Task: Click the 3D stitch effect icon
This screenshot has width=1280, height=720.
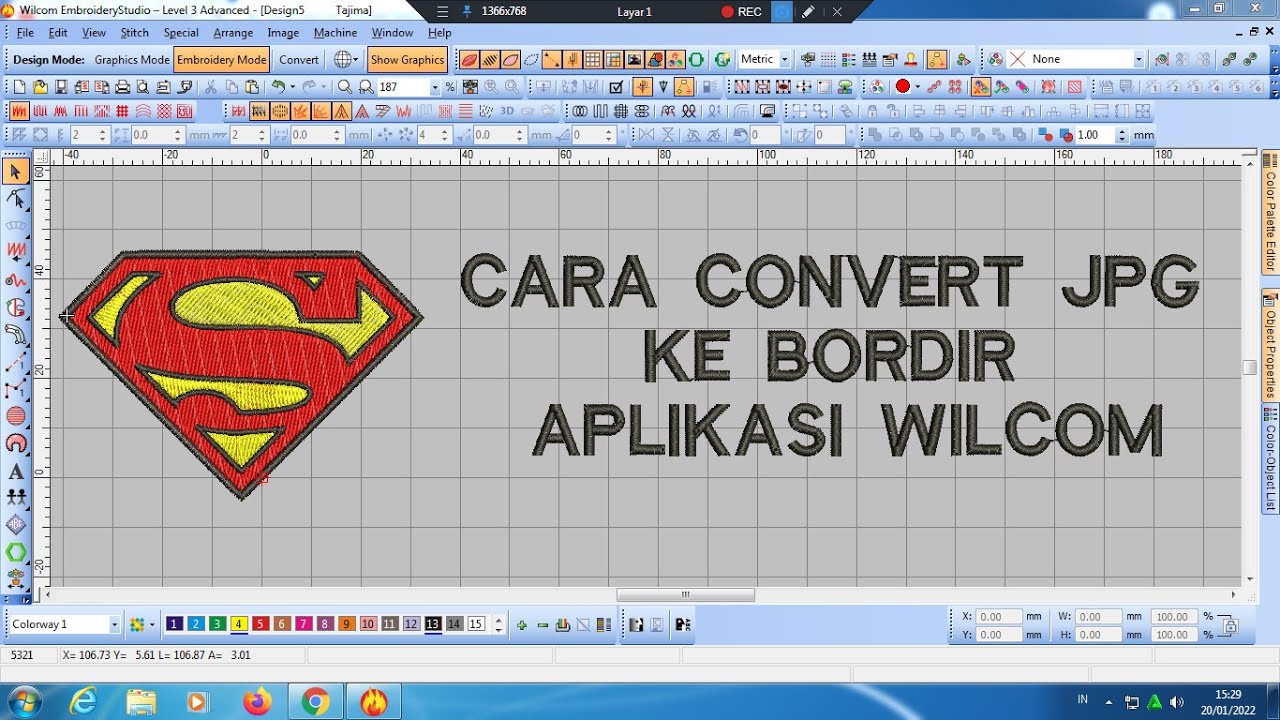Action: [x=507, y=111]
